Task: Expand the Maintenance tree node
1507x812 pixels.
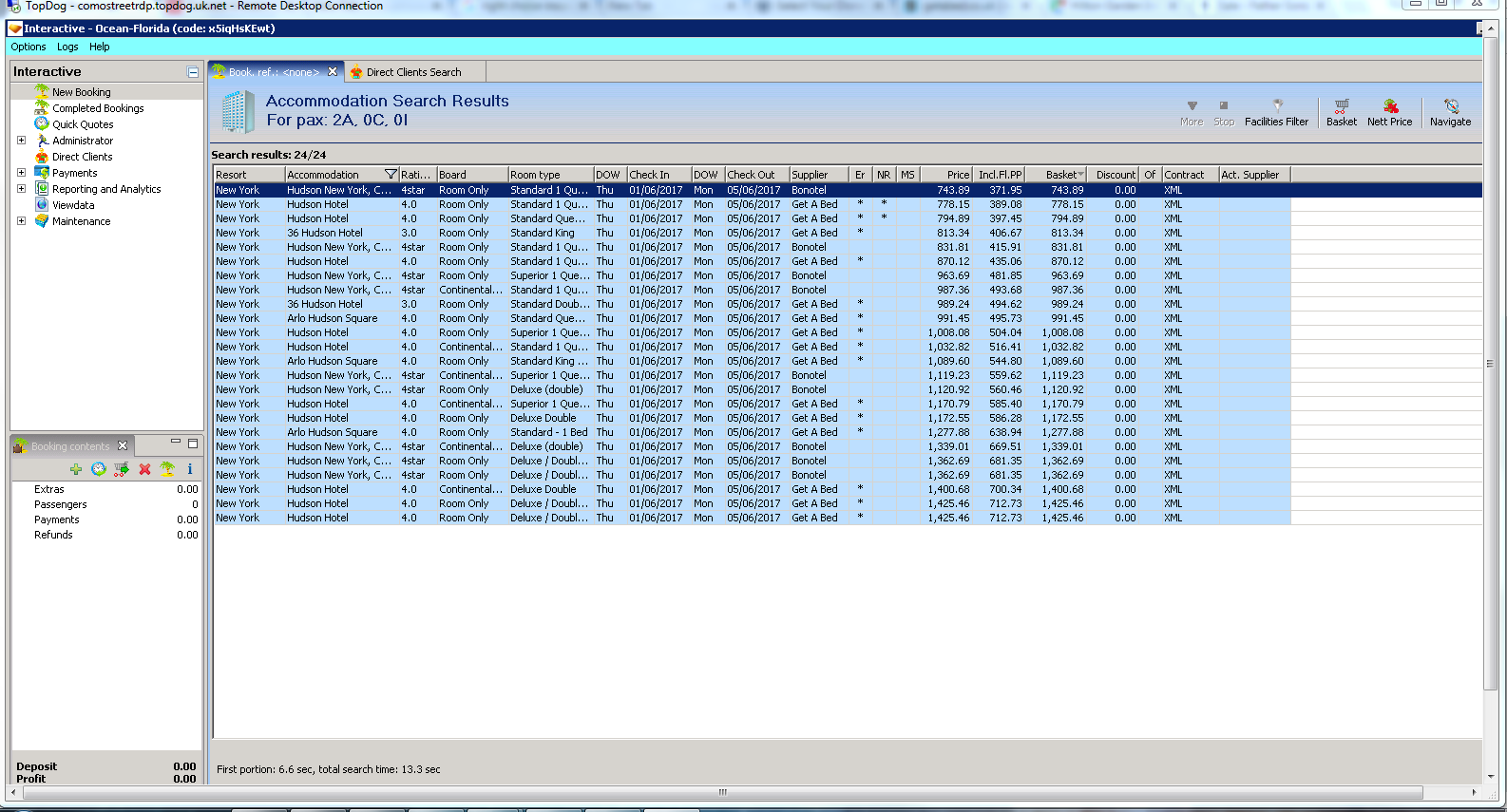Action: [21, 221]
